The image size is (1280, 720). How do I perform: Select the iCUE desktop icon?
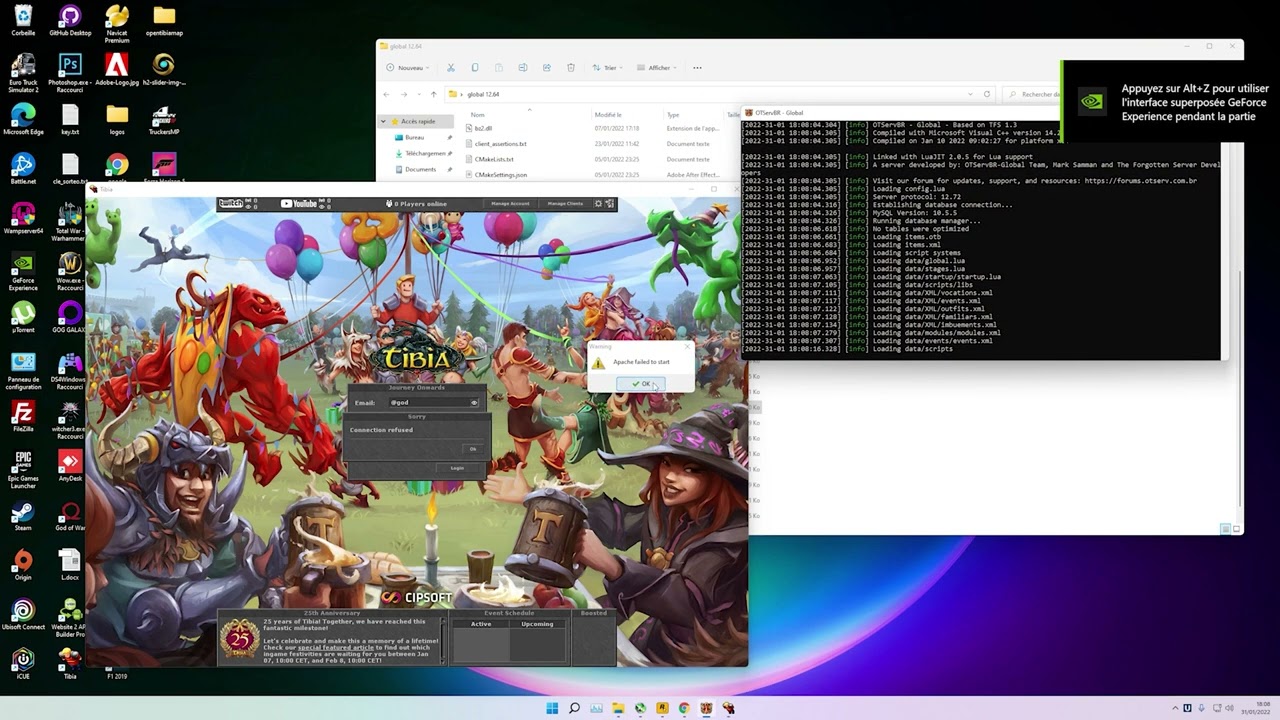[22, 663]
